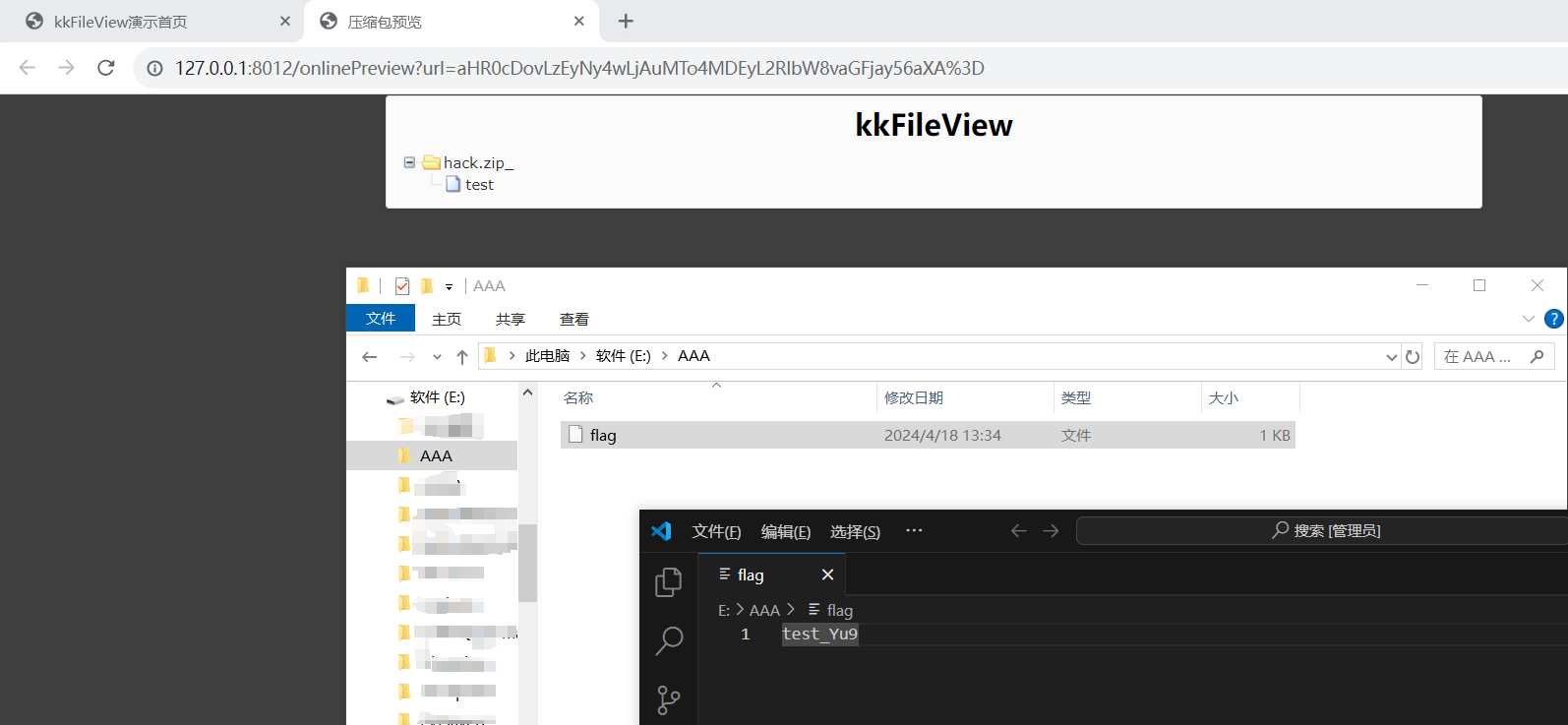Screen dimensions: 1568x725
Task: Select the flag editor tab in VS Code
Action: tap(771, 574)
